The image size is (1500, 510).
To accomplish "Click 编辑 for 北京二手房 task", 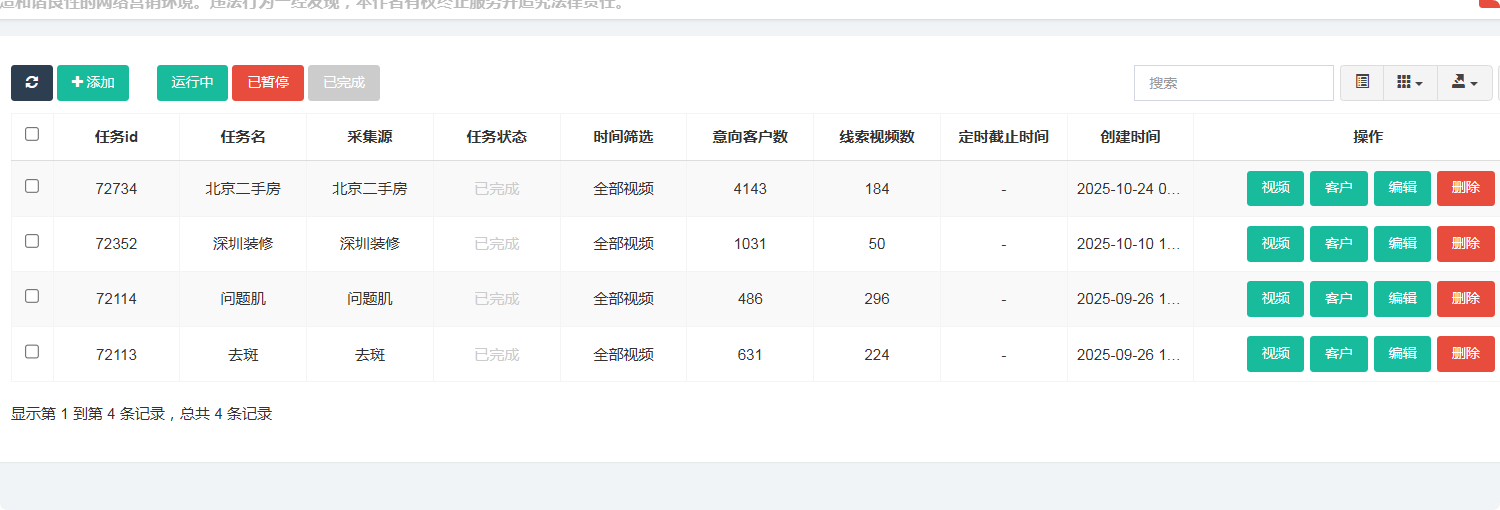I will coord(1402,188).
